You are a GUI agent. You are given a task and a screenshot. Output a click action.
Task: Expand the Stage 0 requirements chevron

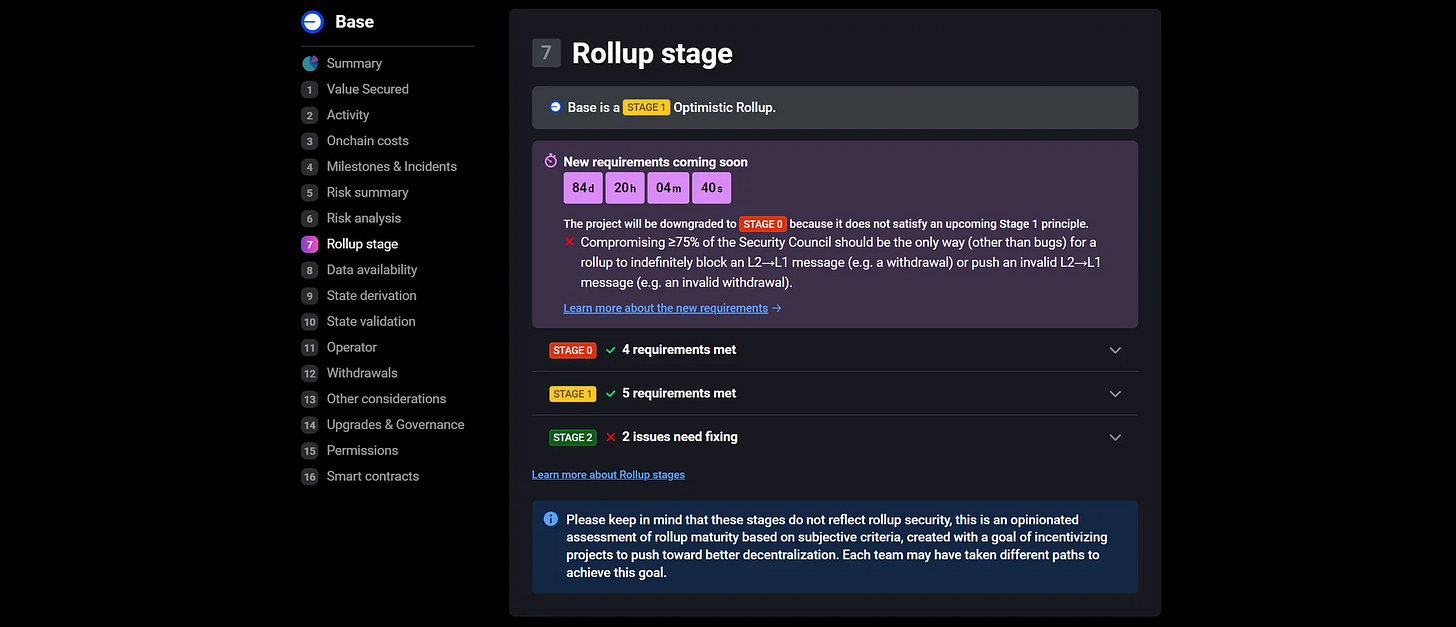click(x=1115, y=350)
